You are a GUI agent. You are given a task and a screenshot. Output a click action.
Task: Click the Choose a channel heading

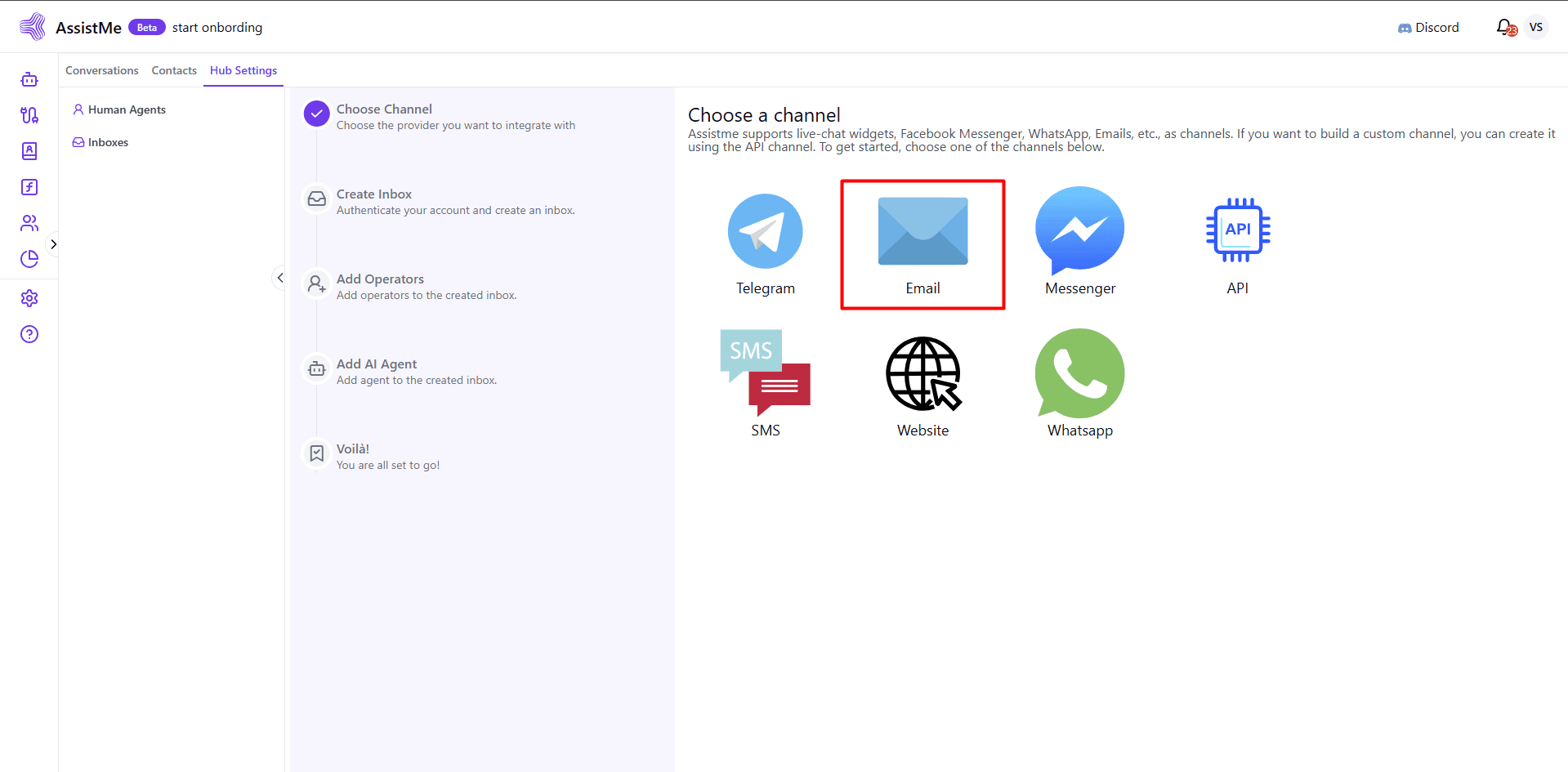(764, 115)
